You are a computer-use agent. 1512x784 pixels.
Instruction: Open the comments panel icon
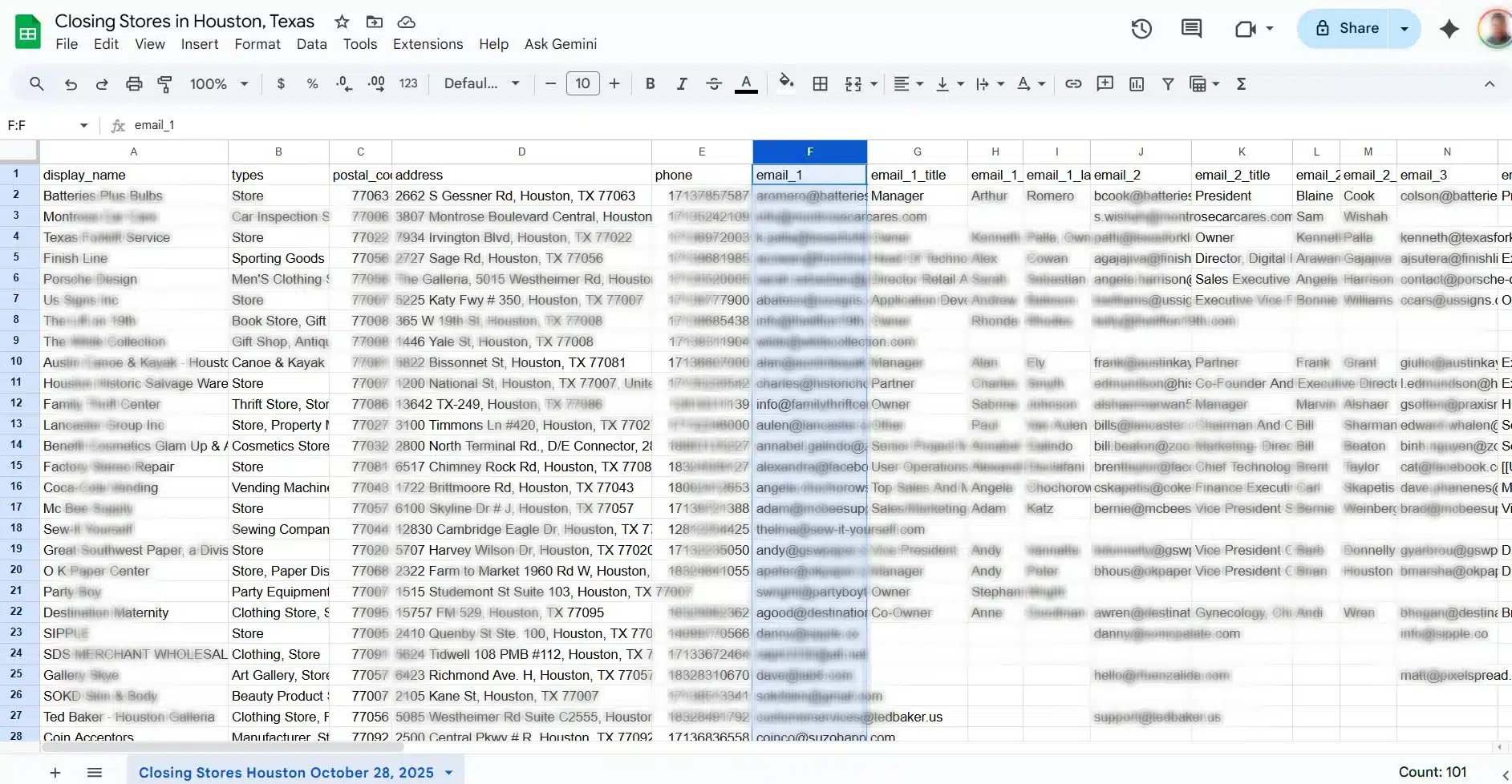(x=1191, y=29)
